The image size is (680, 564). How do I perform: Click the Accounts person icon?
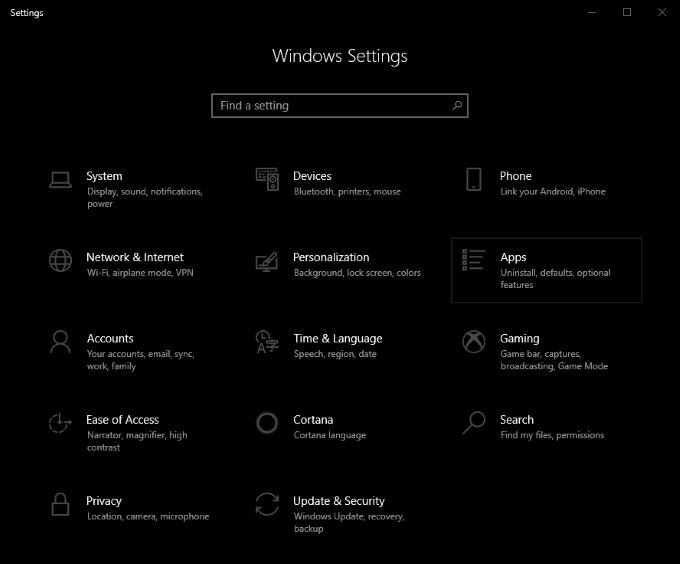click(60, 342)
